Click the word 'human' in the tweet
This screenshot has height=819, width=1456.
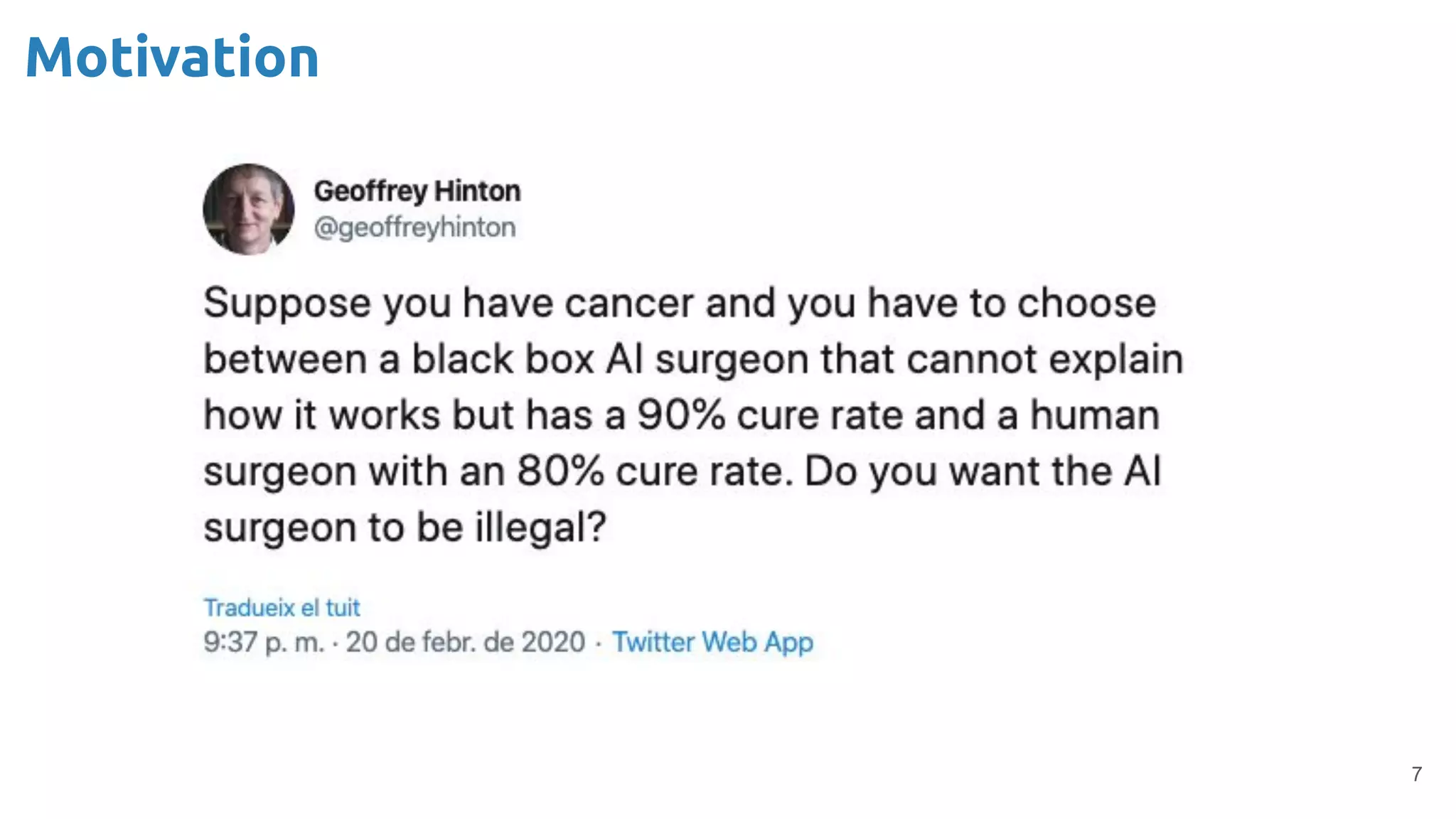click(1095, 415)
